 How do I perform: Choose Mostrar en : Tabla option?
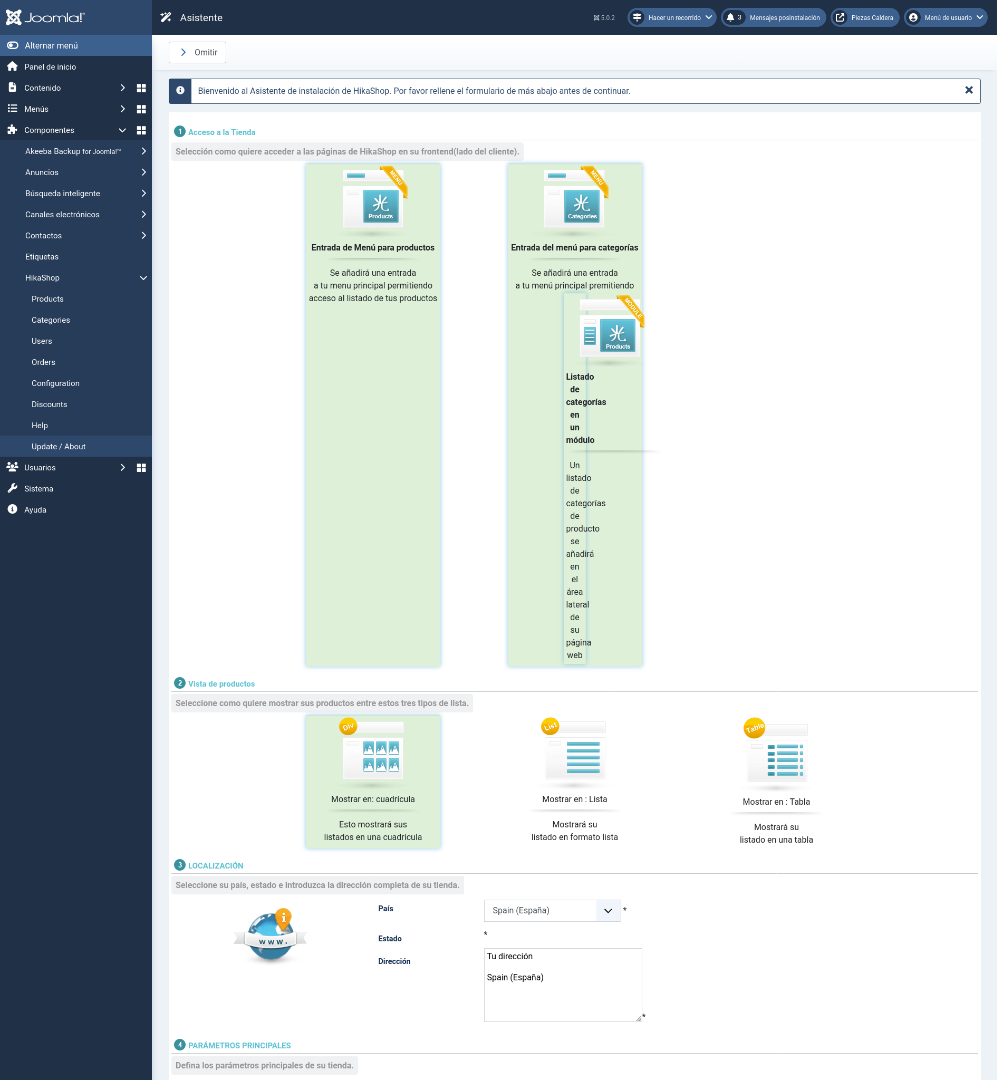pyautogui.click(x=777, y=783)
